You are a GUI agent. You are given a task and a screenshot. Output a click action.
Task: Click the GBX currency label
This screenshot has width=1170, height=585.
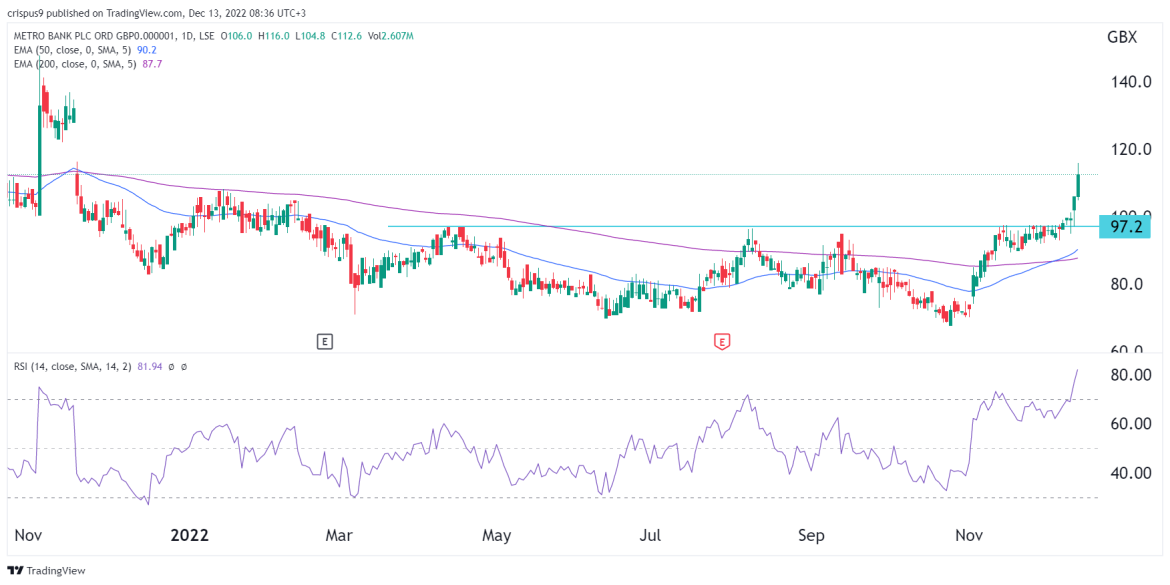(1121, 37)
